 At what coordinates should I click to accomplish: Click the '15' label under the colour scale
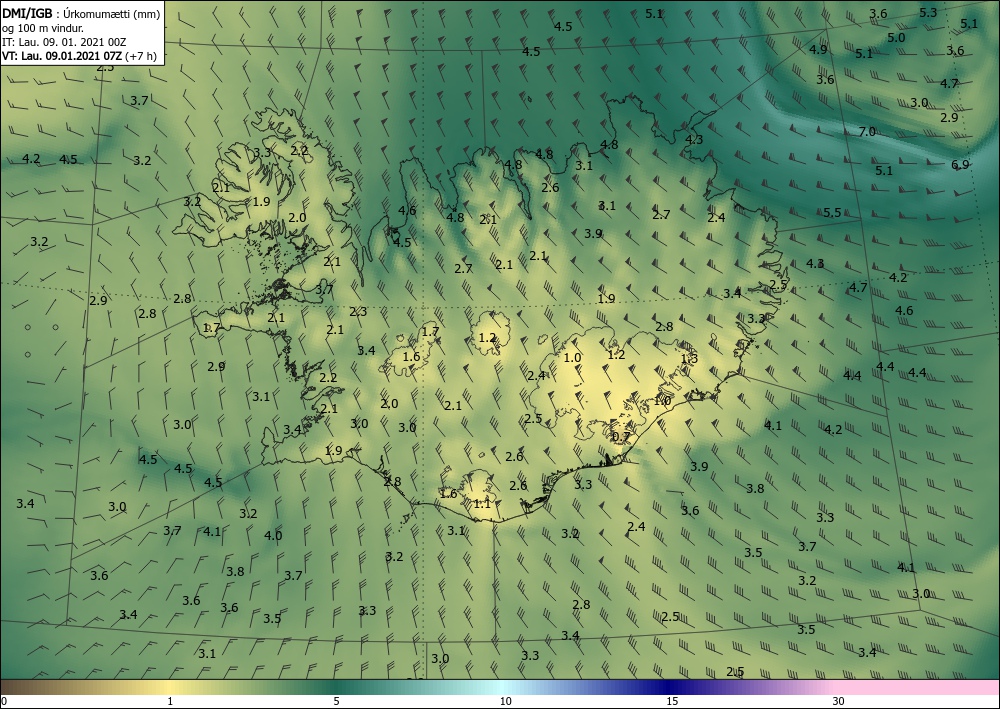pos(672,702)
